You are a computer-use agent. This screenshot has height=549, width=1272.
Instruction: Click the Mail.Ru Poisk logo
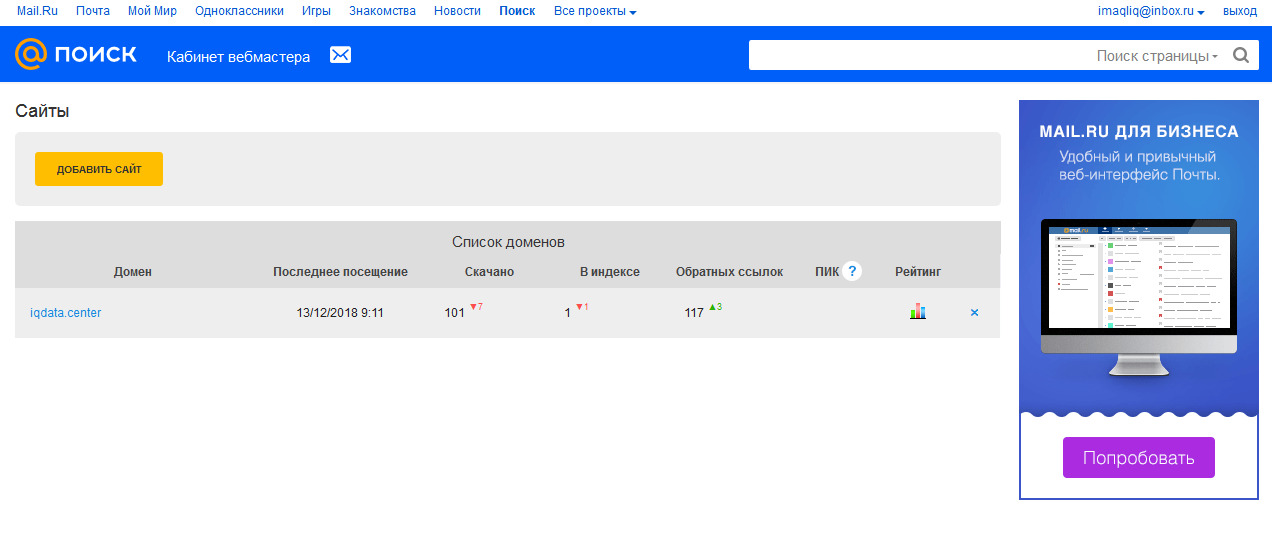tap(76, 54)
